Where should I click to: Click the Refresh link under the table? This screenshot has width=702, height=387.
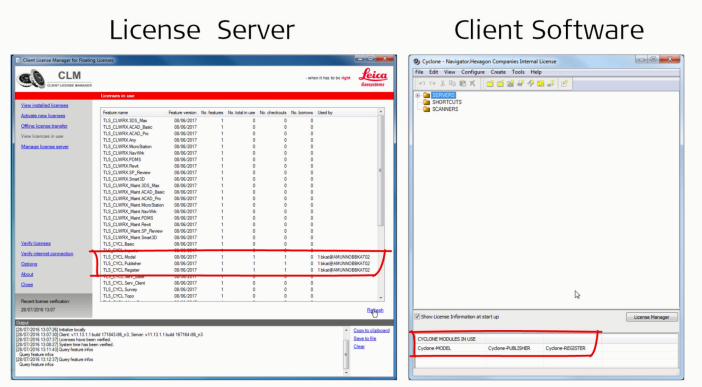coord(375,310)
